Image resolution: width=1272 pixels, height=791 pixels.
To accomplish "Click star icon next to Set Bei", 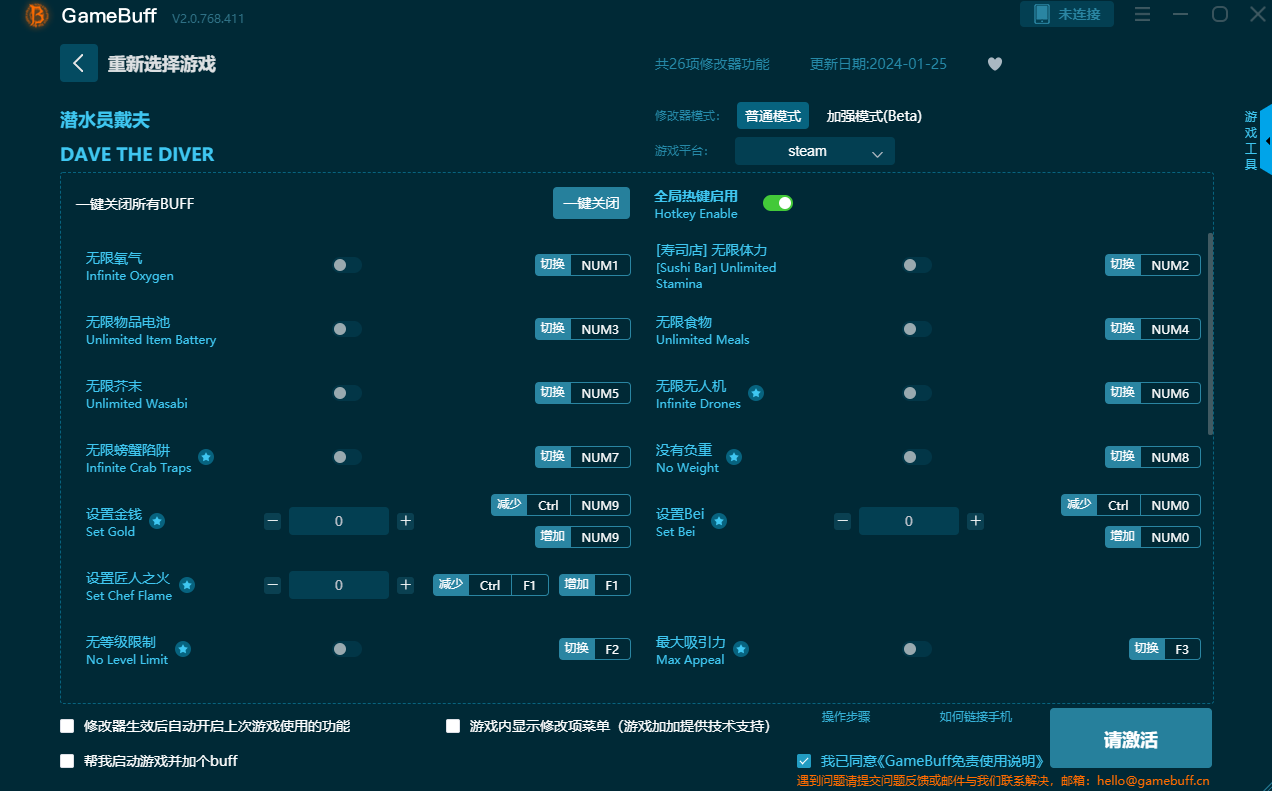I will (719, 521).
